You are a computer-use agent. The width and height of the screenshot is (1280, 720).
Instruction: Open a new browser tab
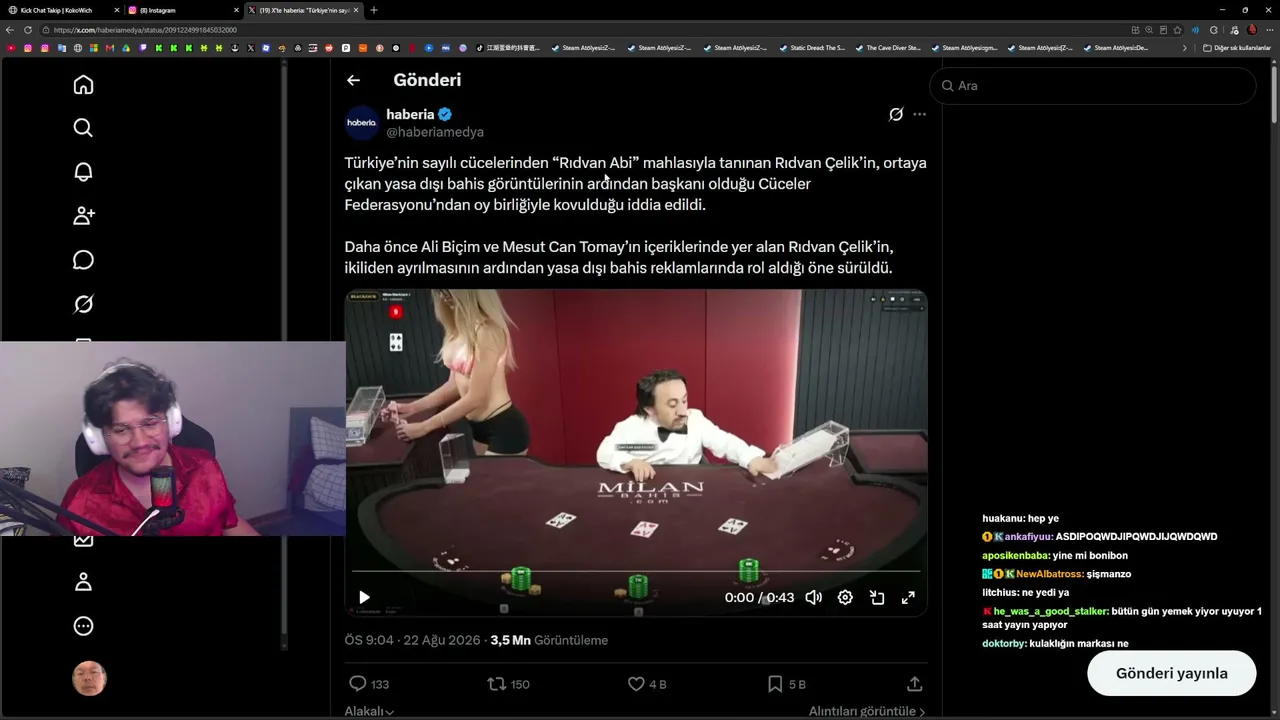[374, 10]
